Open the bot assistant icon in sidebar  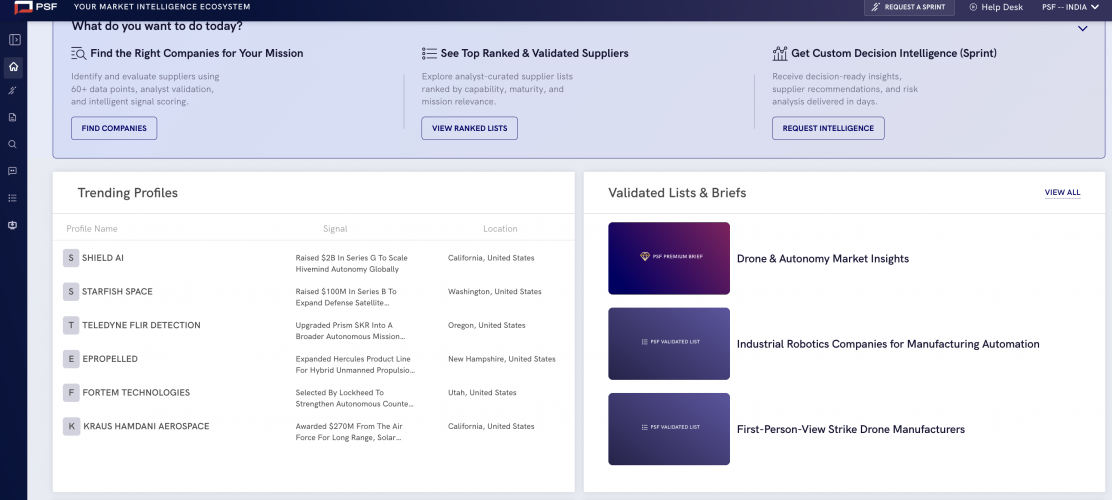coord(13,225)
